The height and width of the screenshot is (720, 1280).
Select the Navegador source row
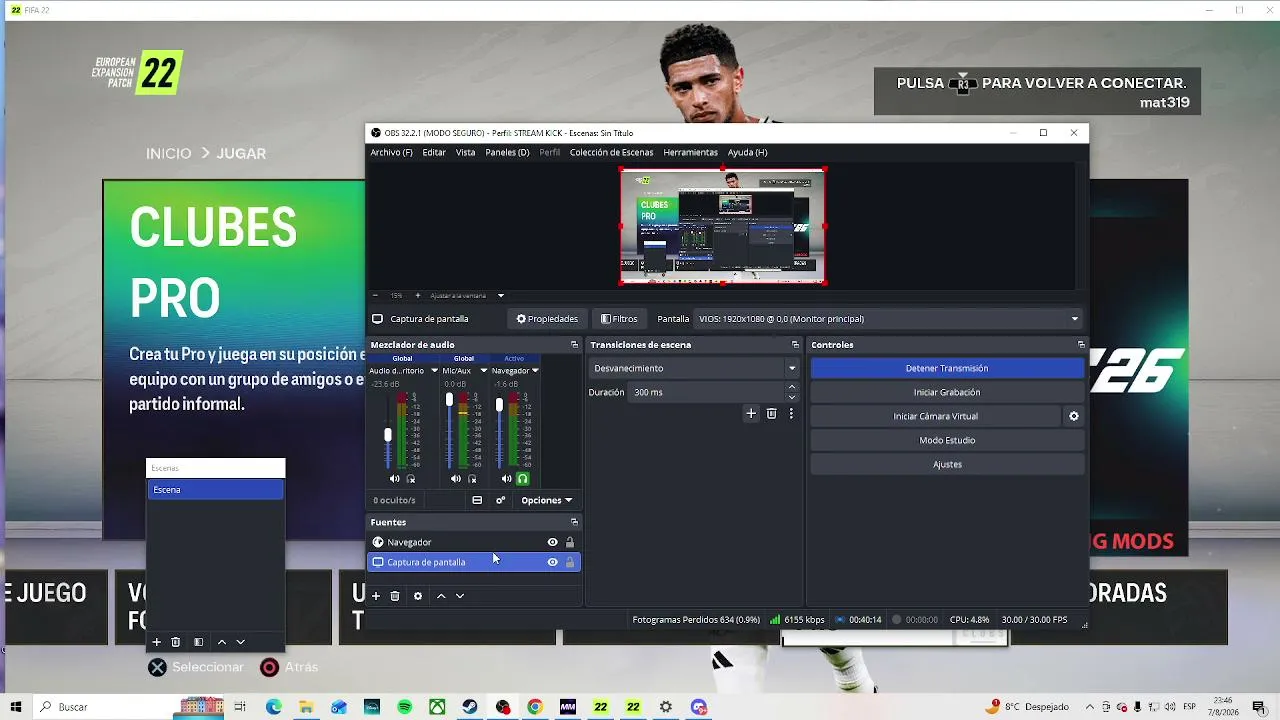[474, 542]
